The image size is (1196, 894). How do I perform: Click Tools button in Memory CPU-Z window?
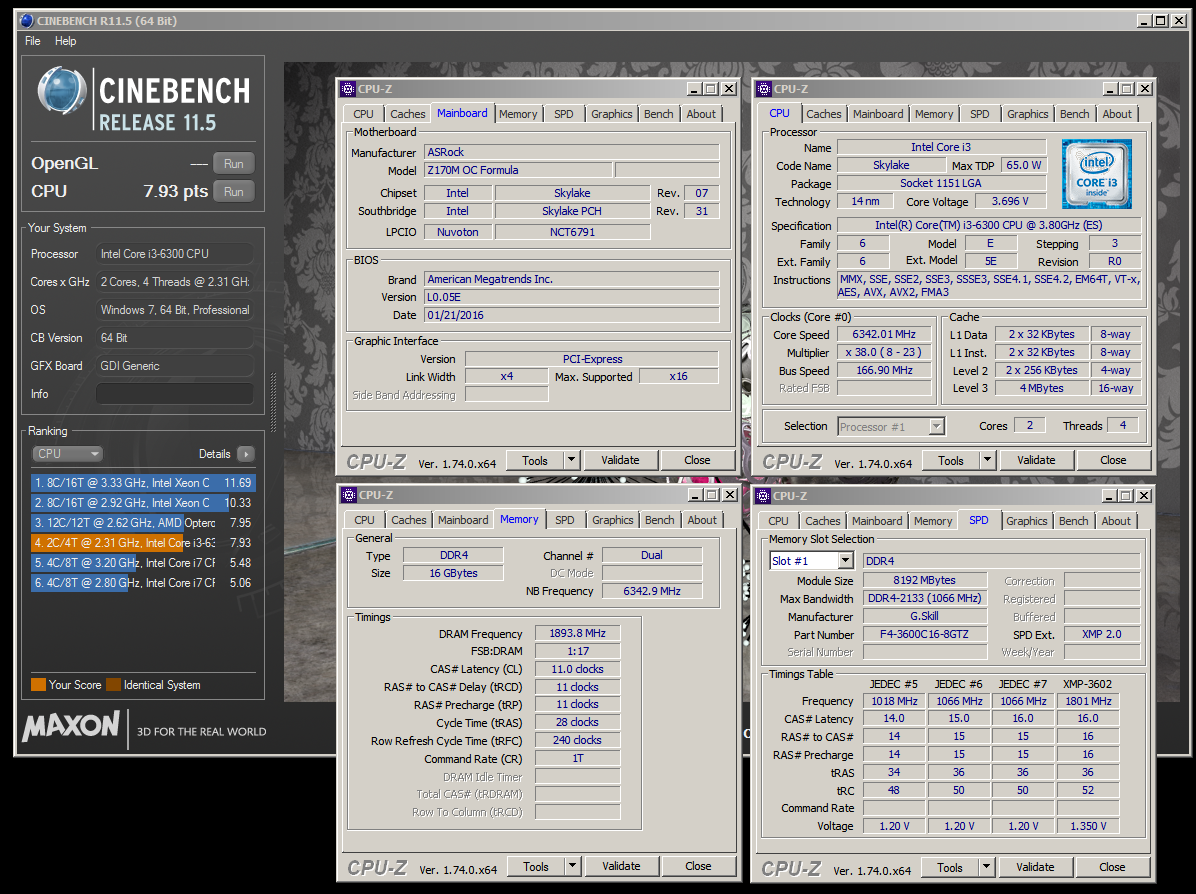pos(535,867)
